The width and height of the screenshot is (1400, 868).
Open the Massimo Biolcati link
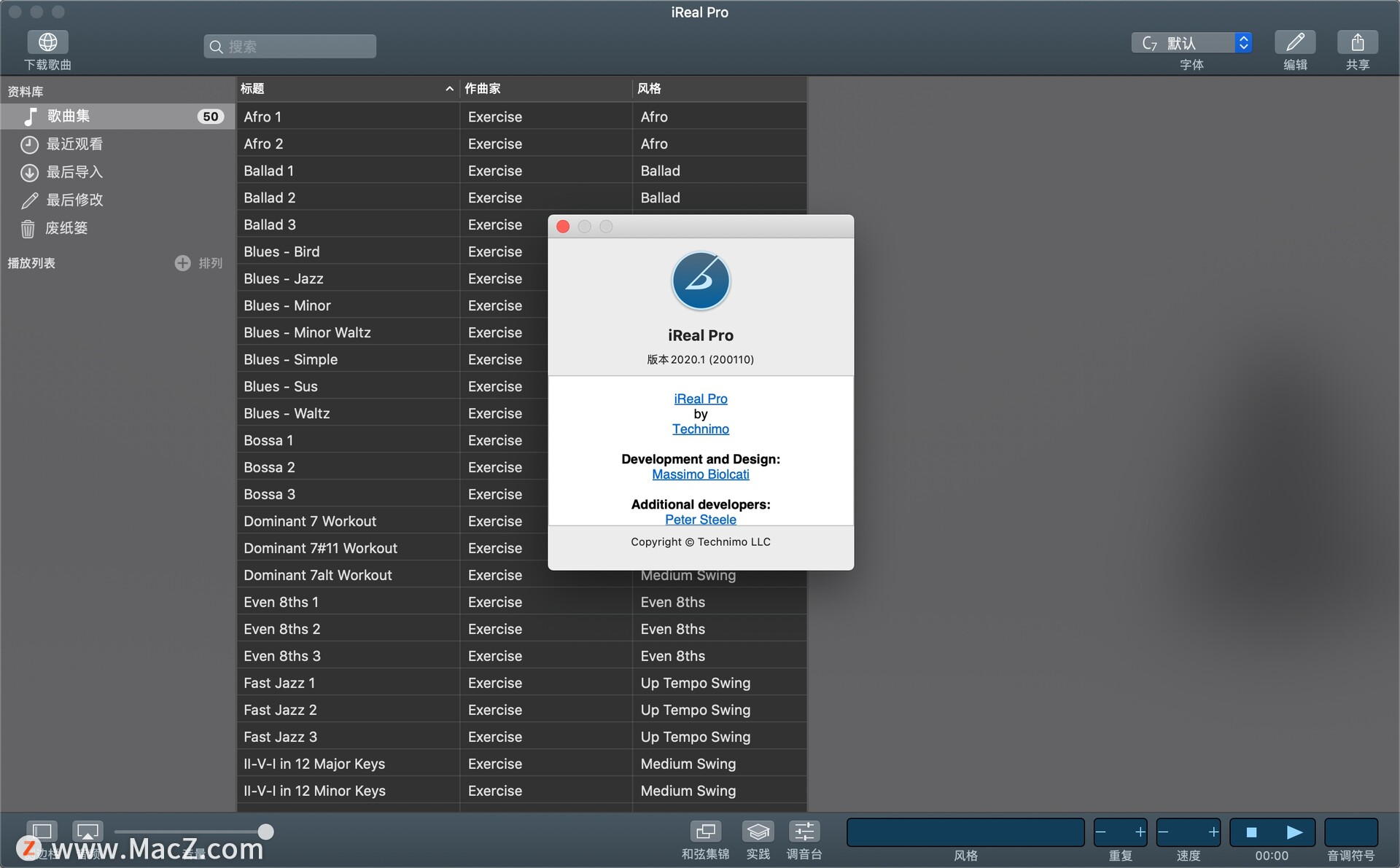(x=701, y=474)
